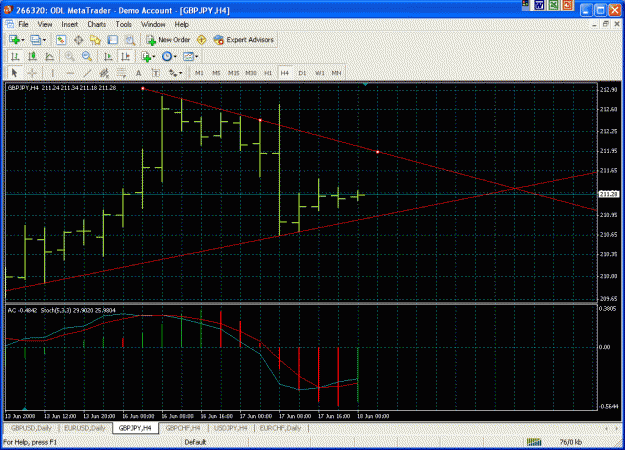625x450 pixels.
Task: Select the arrow Cursor tool
Action: [14, 73]
